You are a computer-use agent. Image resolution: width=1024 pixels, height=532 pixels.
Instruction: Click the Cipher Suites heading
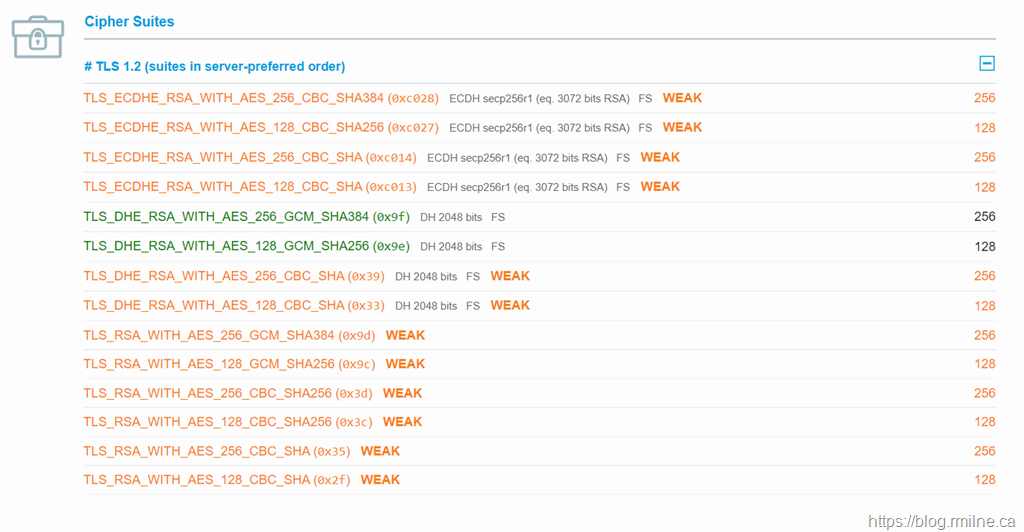[x=129, y=21]
